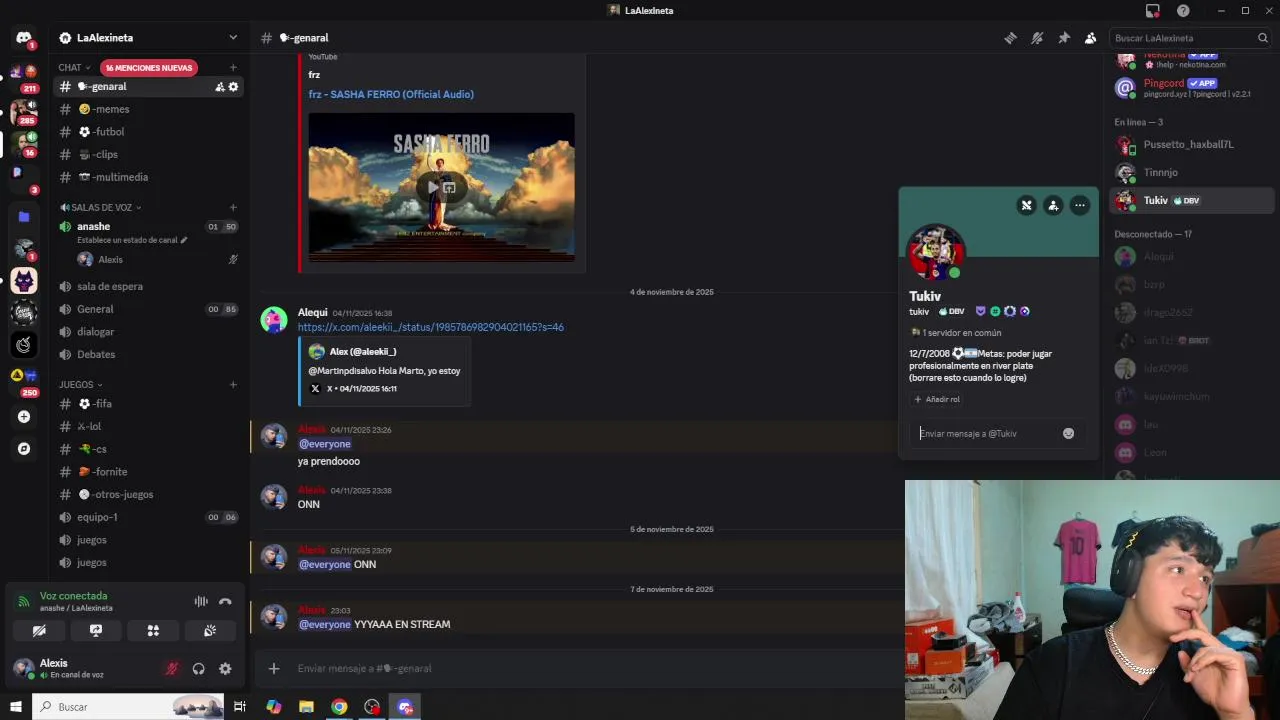Image resolution: width=1280 pixels, height=720 pixels.
Task: Add a role to Tukiv
Action: click(937, 399)
